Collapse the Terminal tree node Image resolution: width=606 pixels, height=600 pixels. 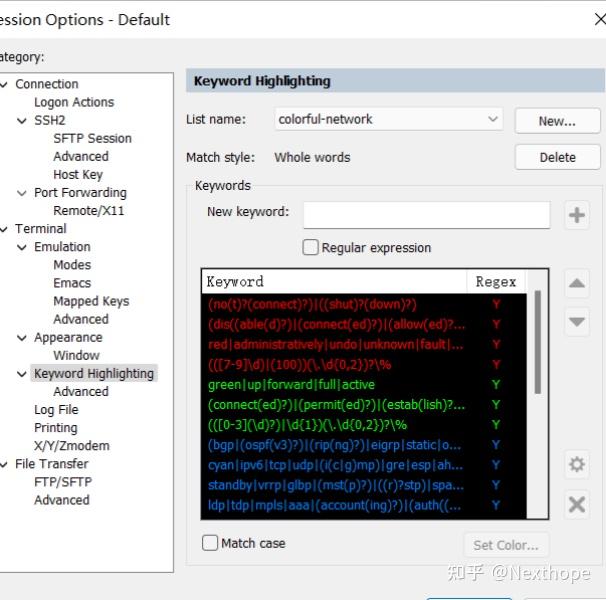coord(4,229)
